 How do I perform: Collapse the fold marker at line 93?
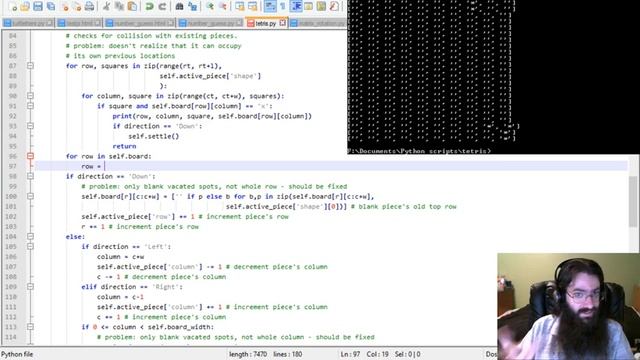click(30, 126)
